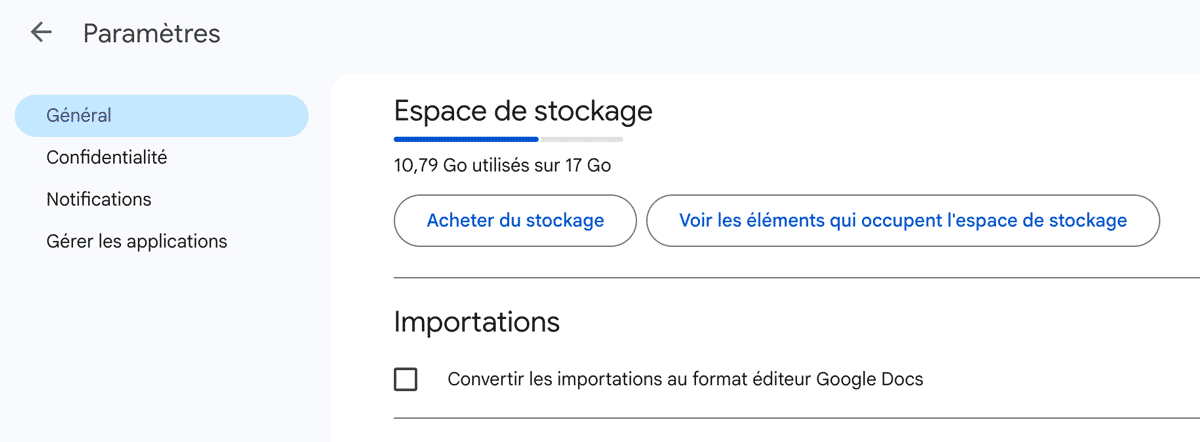1200x442 pixels.
Task: Open Gérer les applications in sidebar
Action: 136,241
